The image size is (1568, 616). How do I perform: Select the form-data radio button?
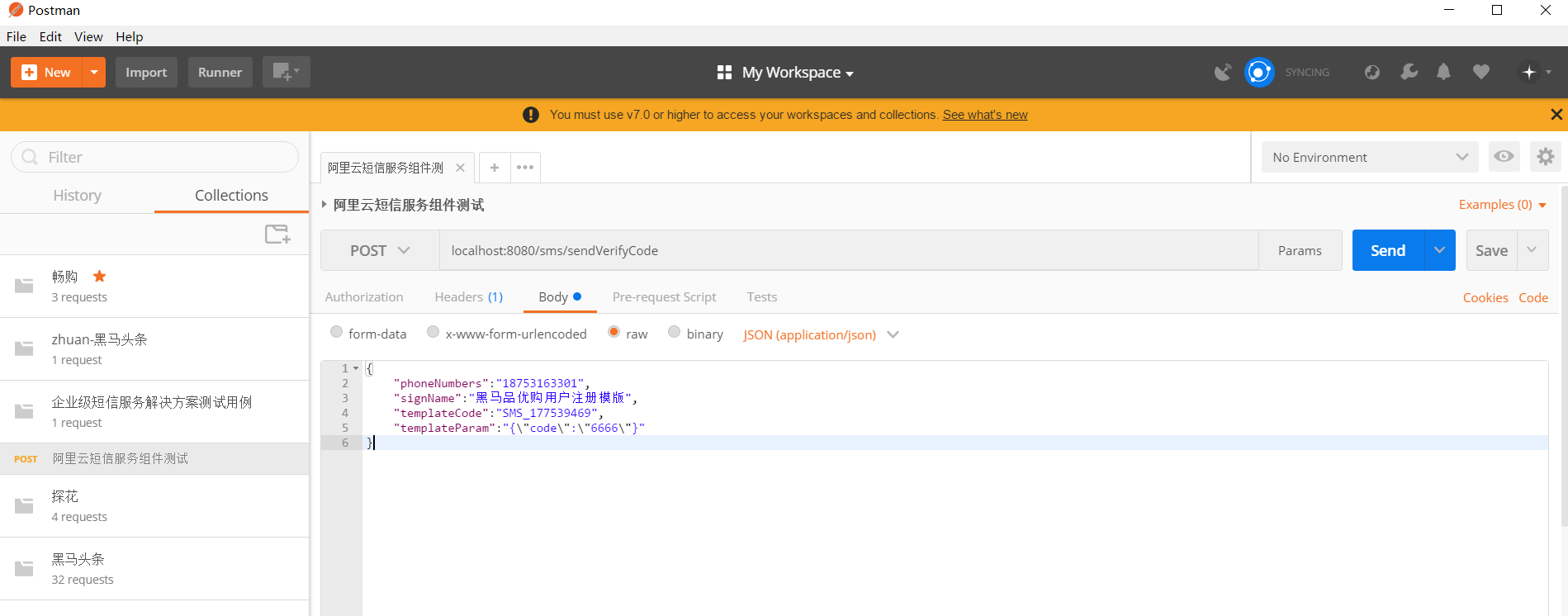[336, 332]
